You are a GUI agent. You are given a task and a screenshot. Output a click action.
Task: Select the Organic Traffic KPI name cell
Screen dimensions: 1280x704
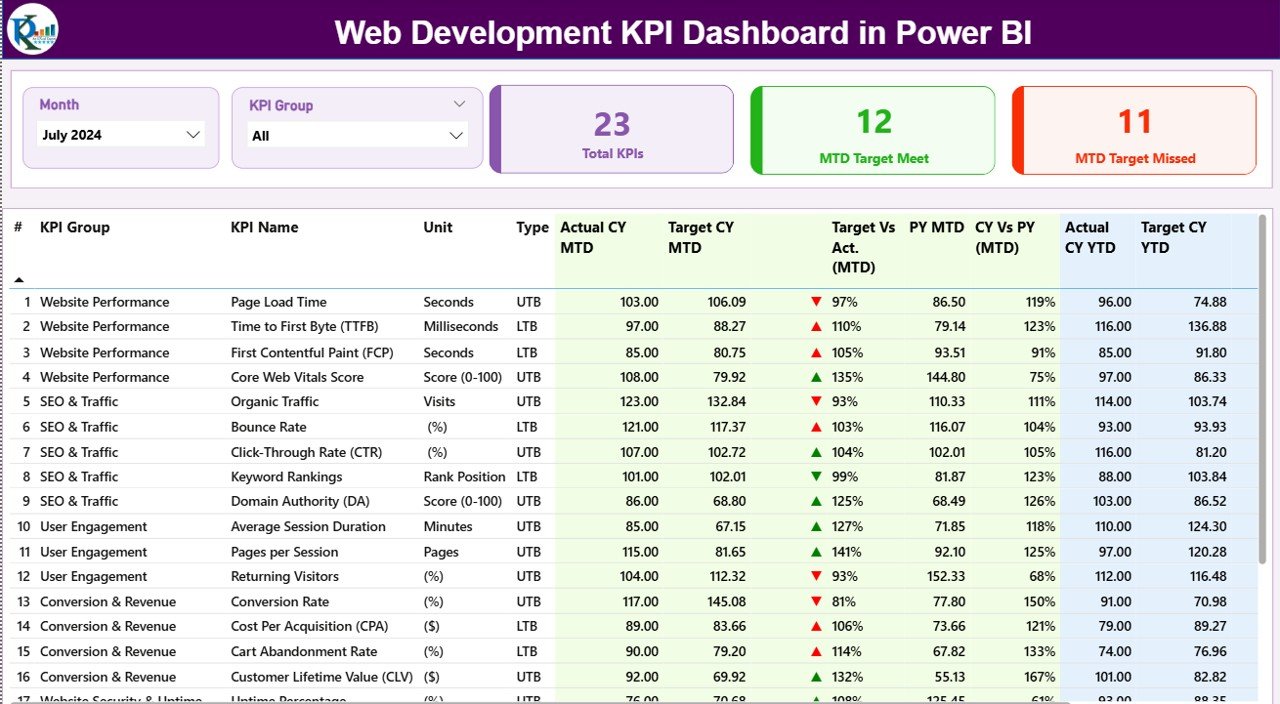[x=275, y=402]
